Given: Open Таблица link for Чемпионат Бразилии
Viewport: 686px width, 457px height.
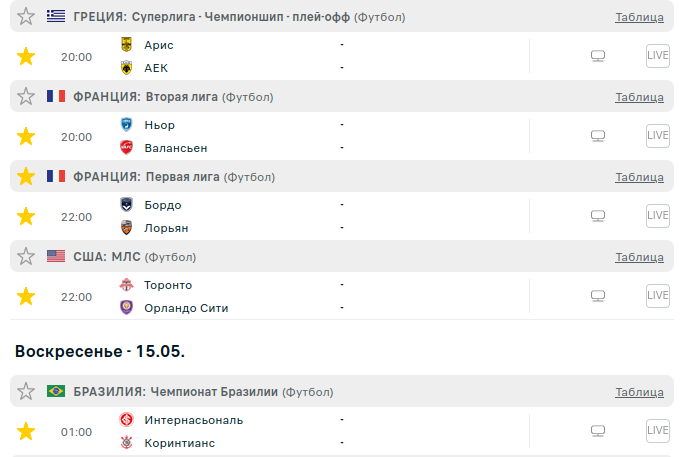Looking at the screenshot, I should point(639,392).
